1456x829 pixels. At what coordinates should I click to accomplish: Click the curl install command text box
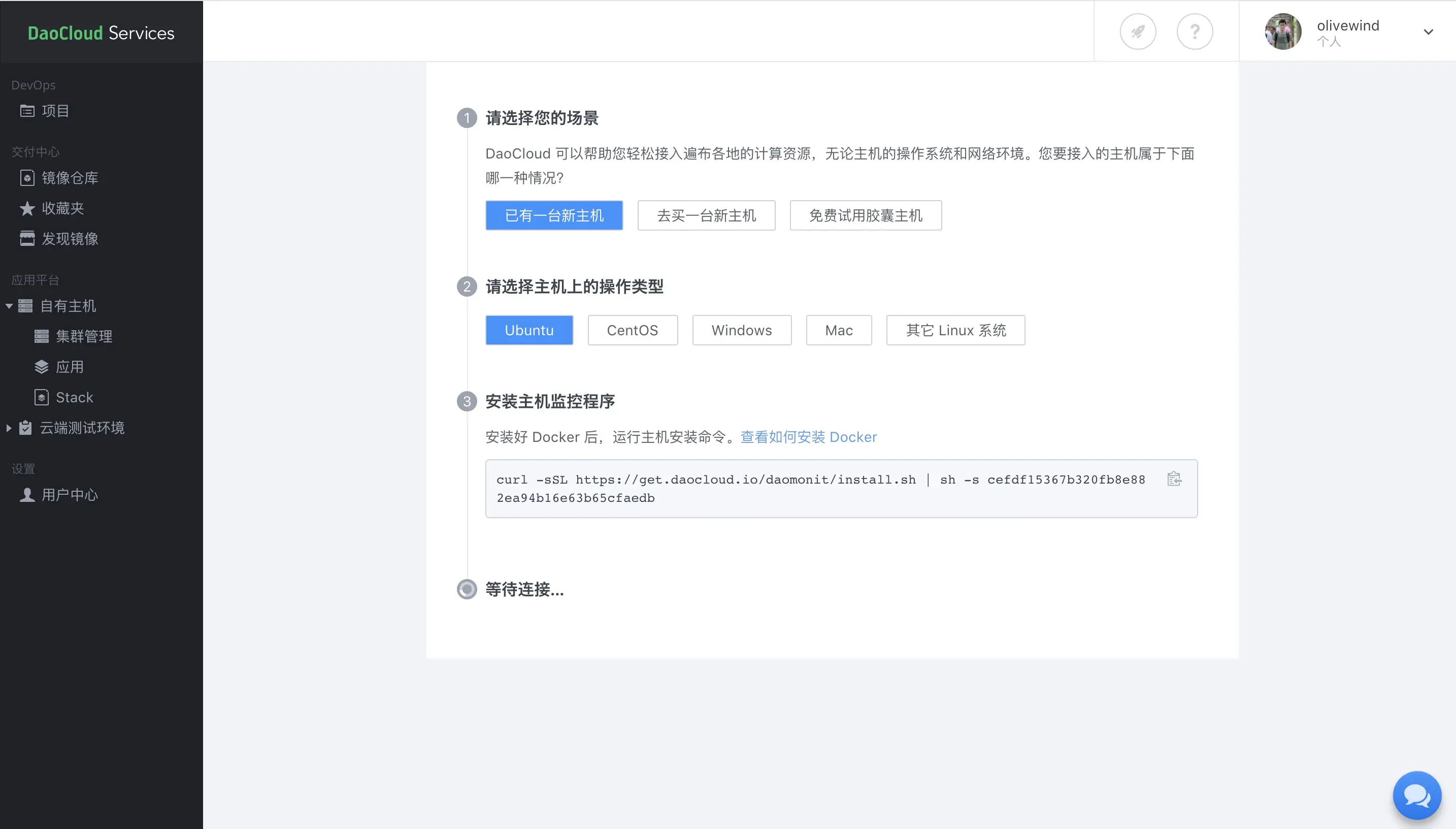click(x=842, y=489)
